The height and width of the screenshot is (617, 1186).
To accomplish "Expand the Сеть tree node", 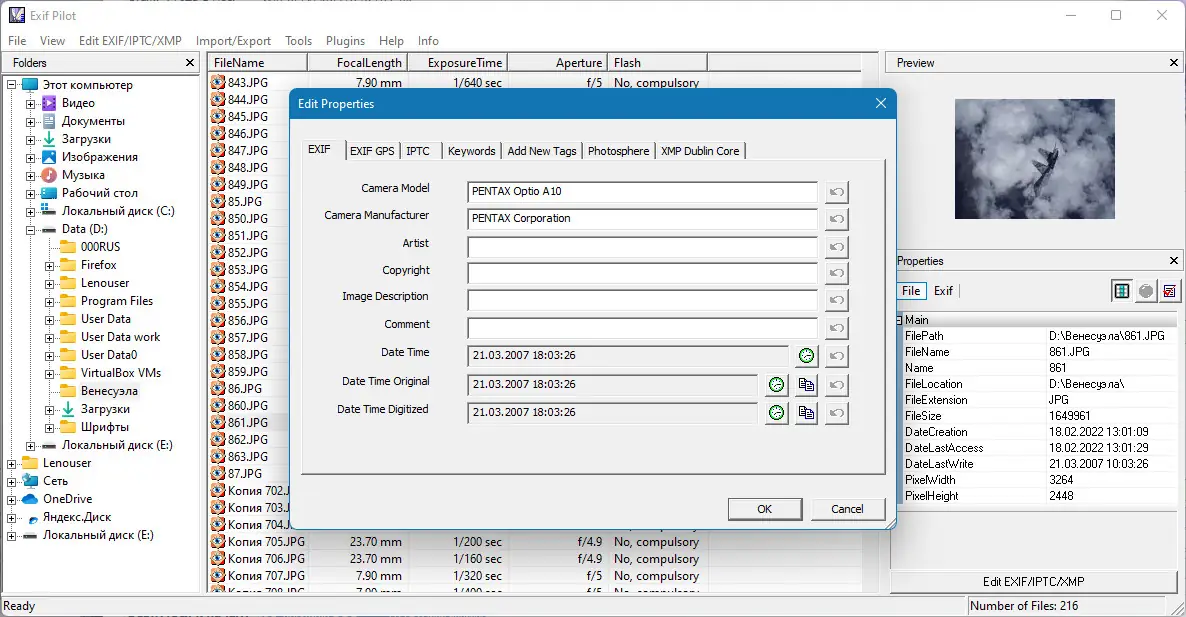I will [x=11, y=481].
